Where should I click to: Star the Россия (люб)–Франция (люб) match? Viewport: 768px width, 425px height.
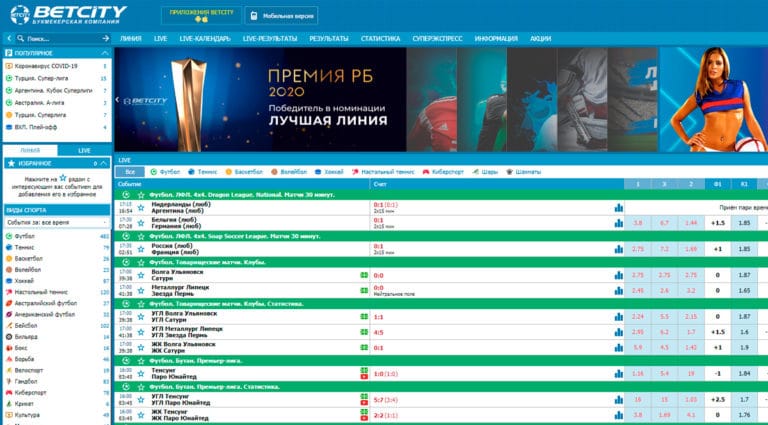coord(141,249)
